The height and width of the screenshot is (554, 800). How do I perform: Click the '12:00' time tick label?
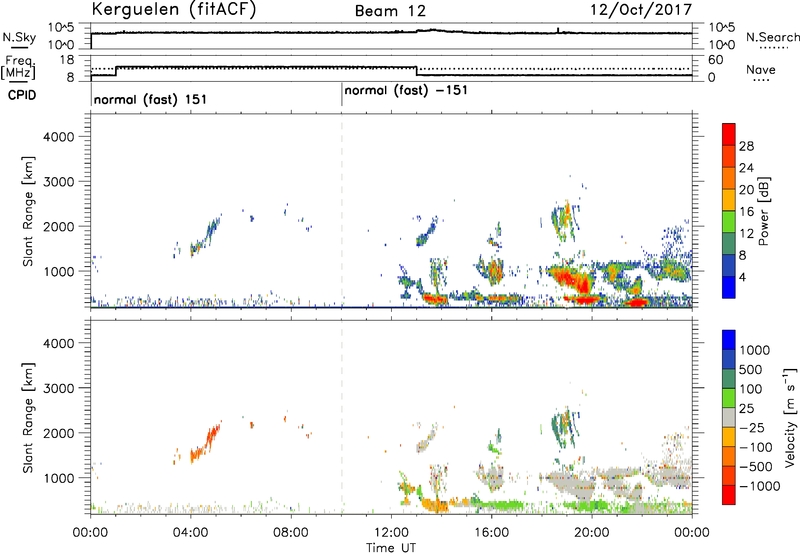391,533
